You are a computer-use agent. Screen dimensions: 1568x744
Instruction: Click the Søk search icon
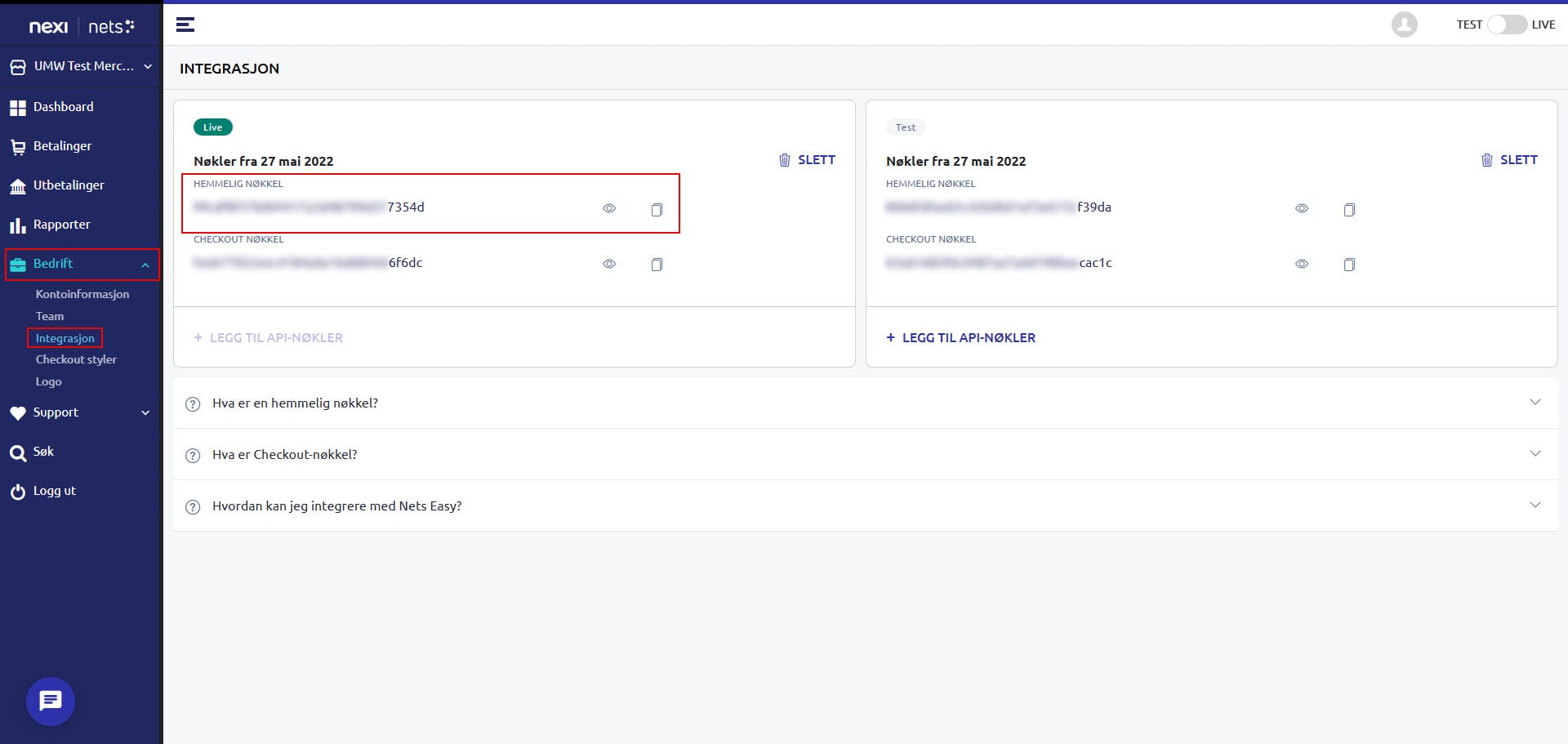click(x=18, y=453)
